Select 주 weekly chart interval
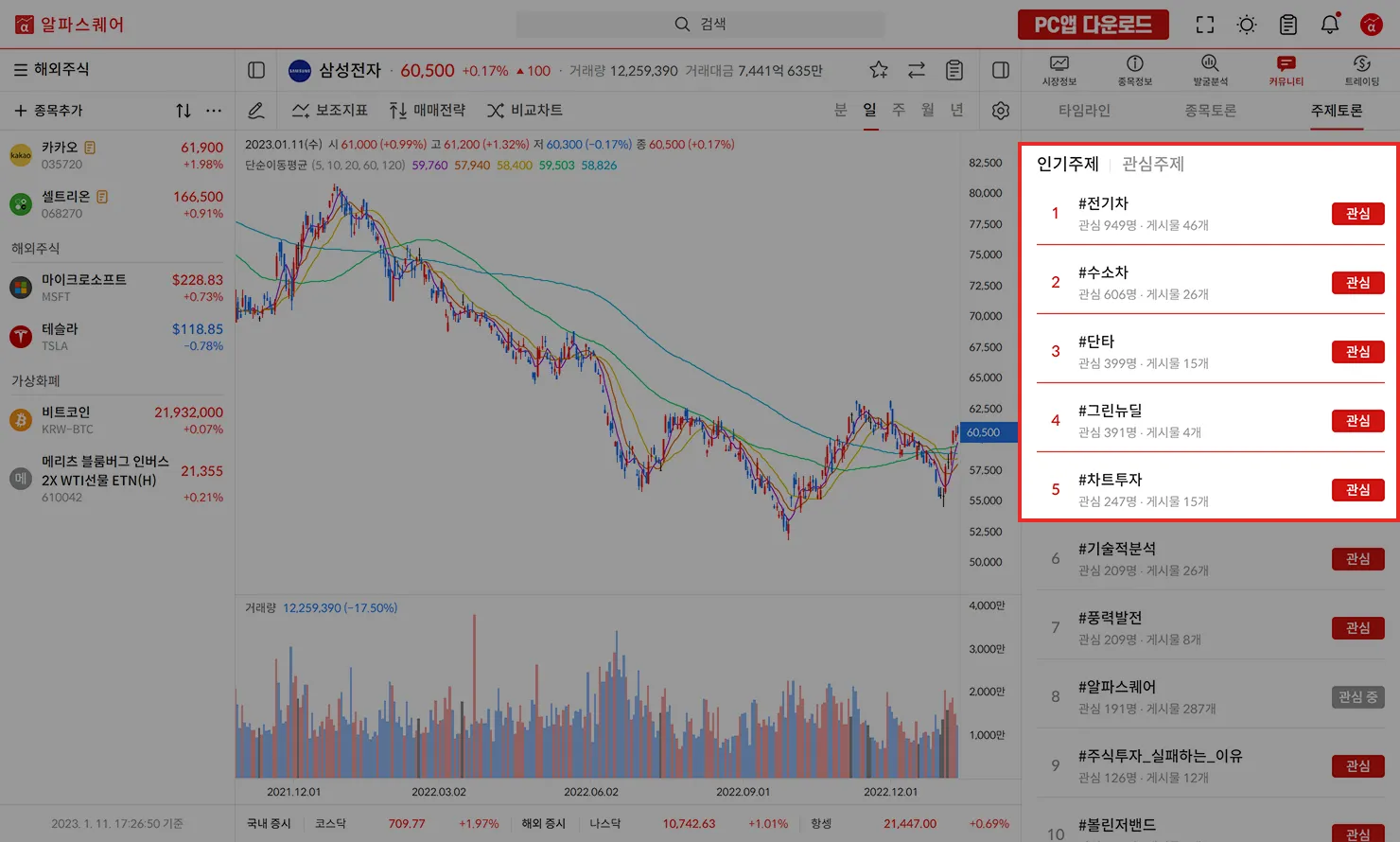 pos(899,111)
